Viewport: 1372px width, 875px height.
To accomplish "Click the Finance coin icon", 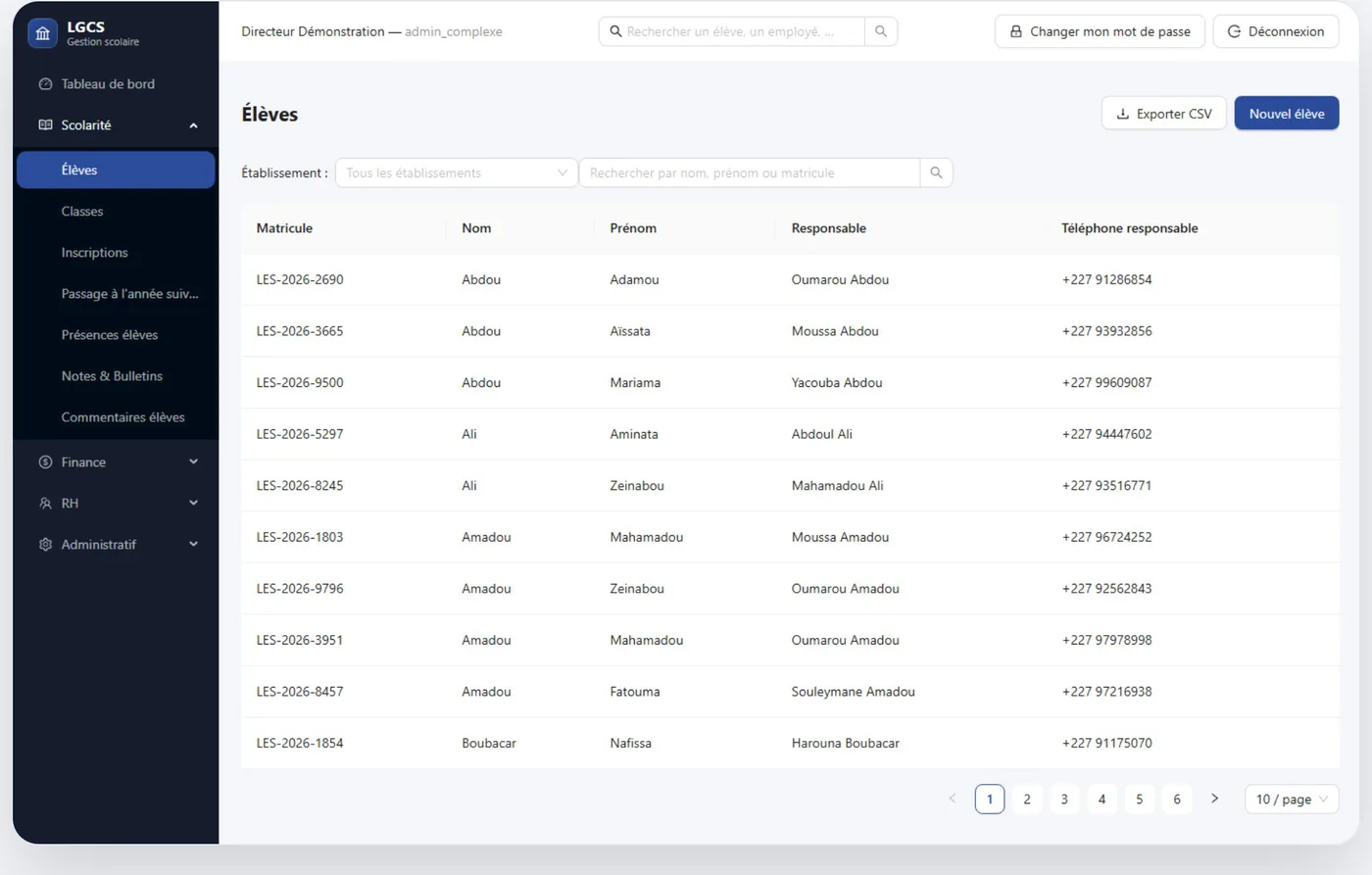I will [x=45, y=462].
